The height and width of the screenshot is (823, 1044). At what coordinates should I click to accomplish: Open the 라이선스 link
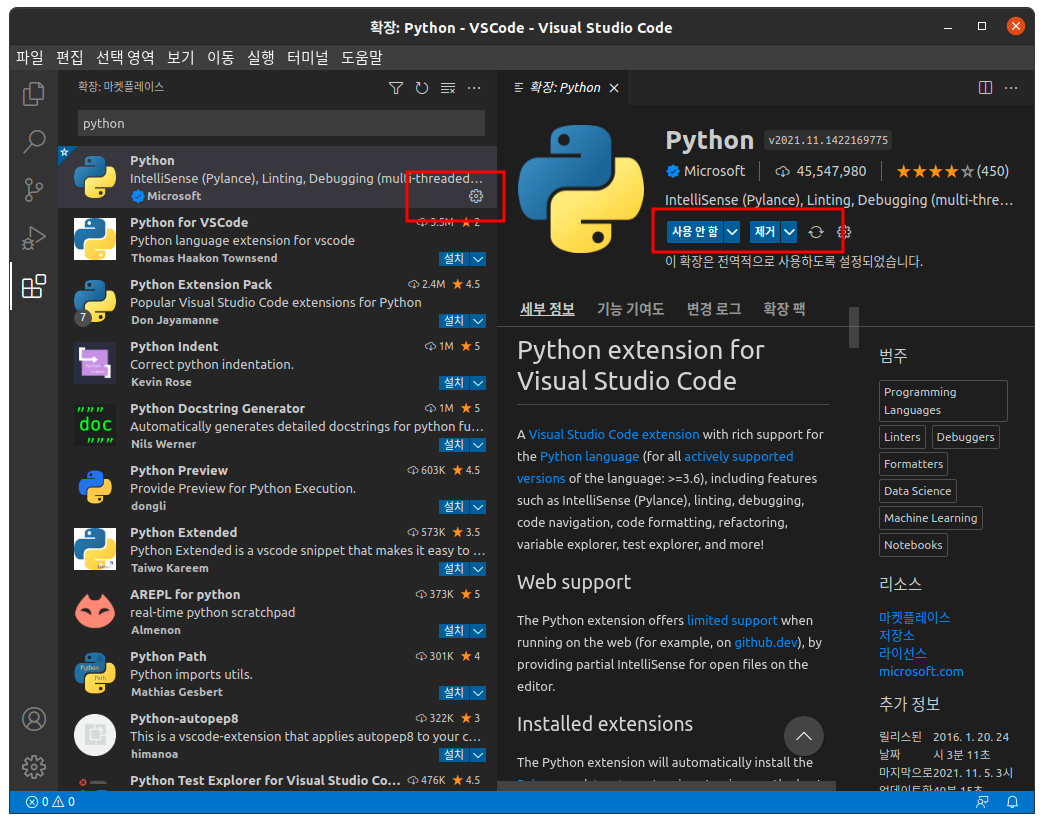click(x=902, y=653)
